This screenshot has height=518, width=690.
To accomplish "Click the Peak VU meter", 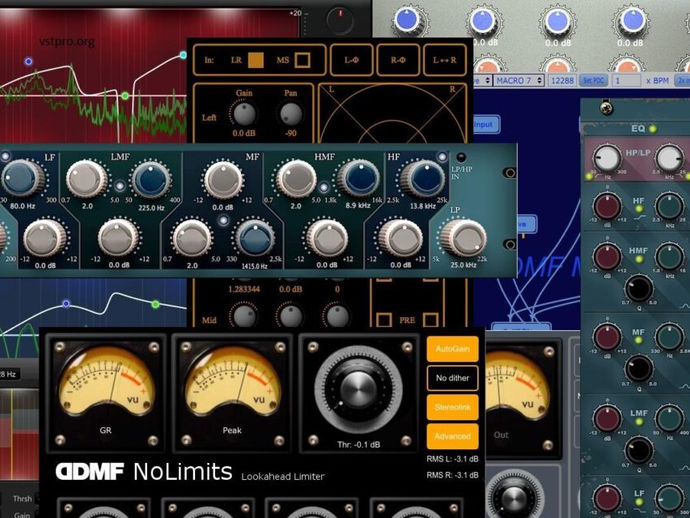I will (232, 381).
